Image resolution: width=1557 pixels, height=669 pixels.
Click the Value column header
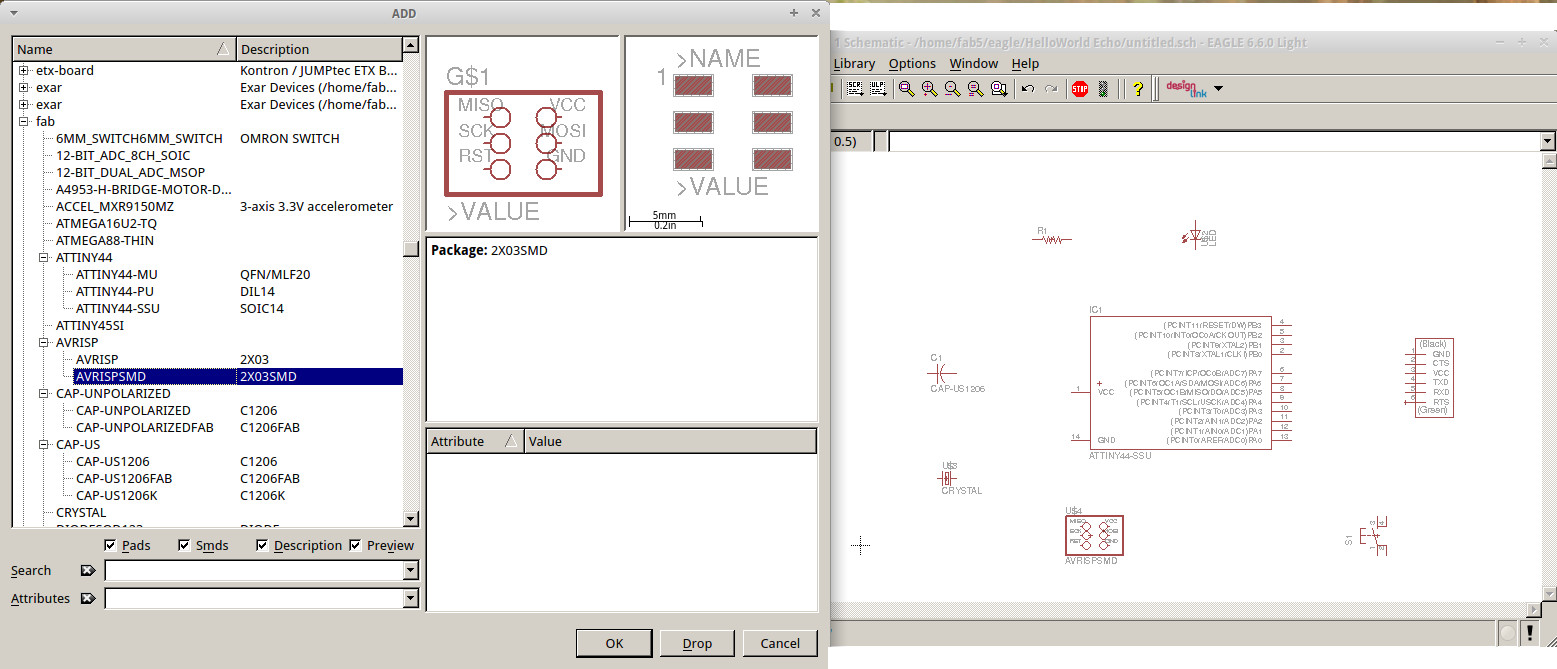[670, 441]
